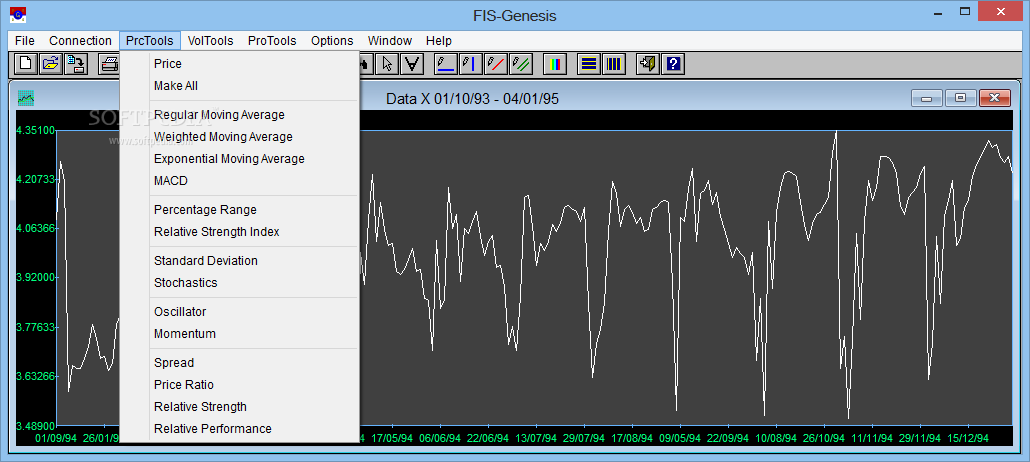Open the File menu
The image size is (1030, 462).
pyautogui.click(x=25, y=41)
